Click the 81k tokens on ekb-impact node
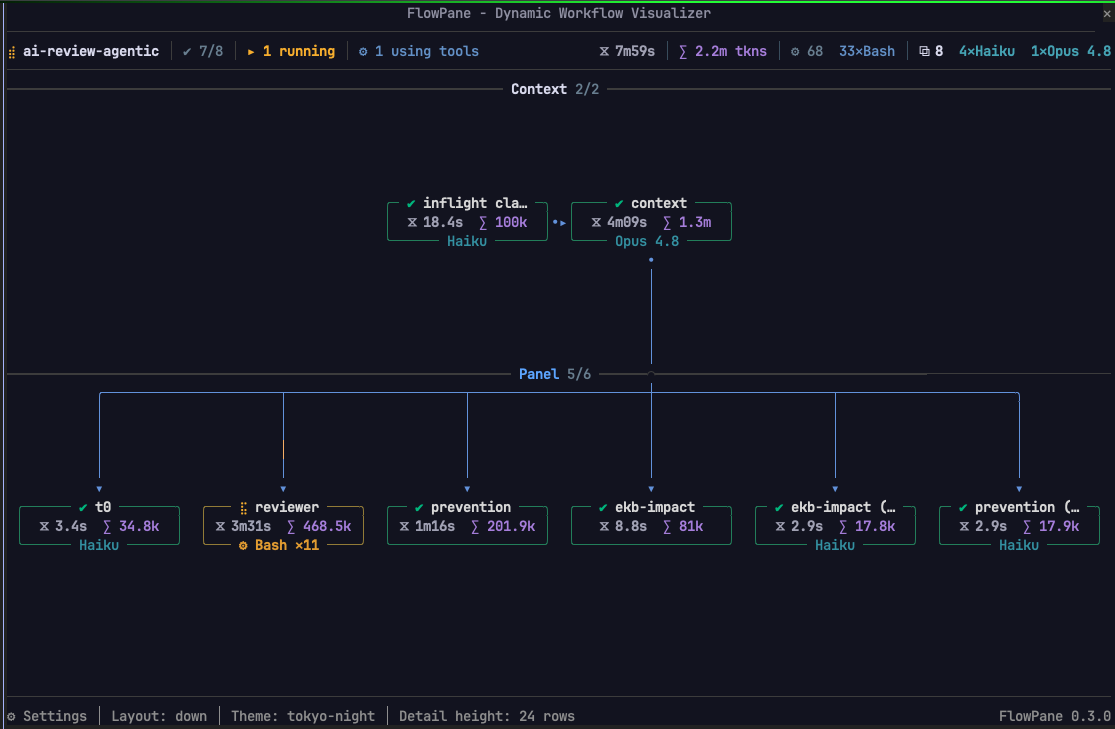The image size is (1115, 729). click(690, 526)
